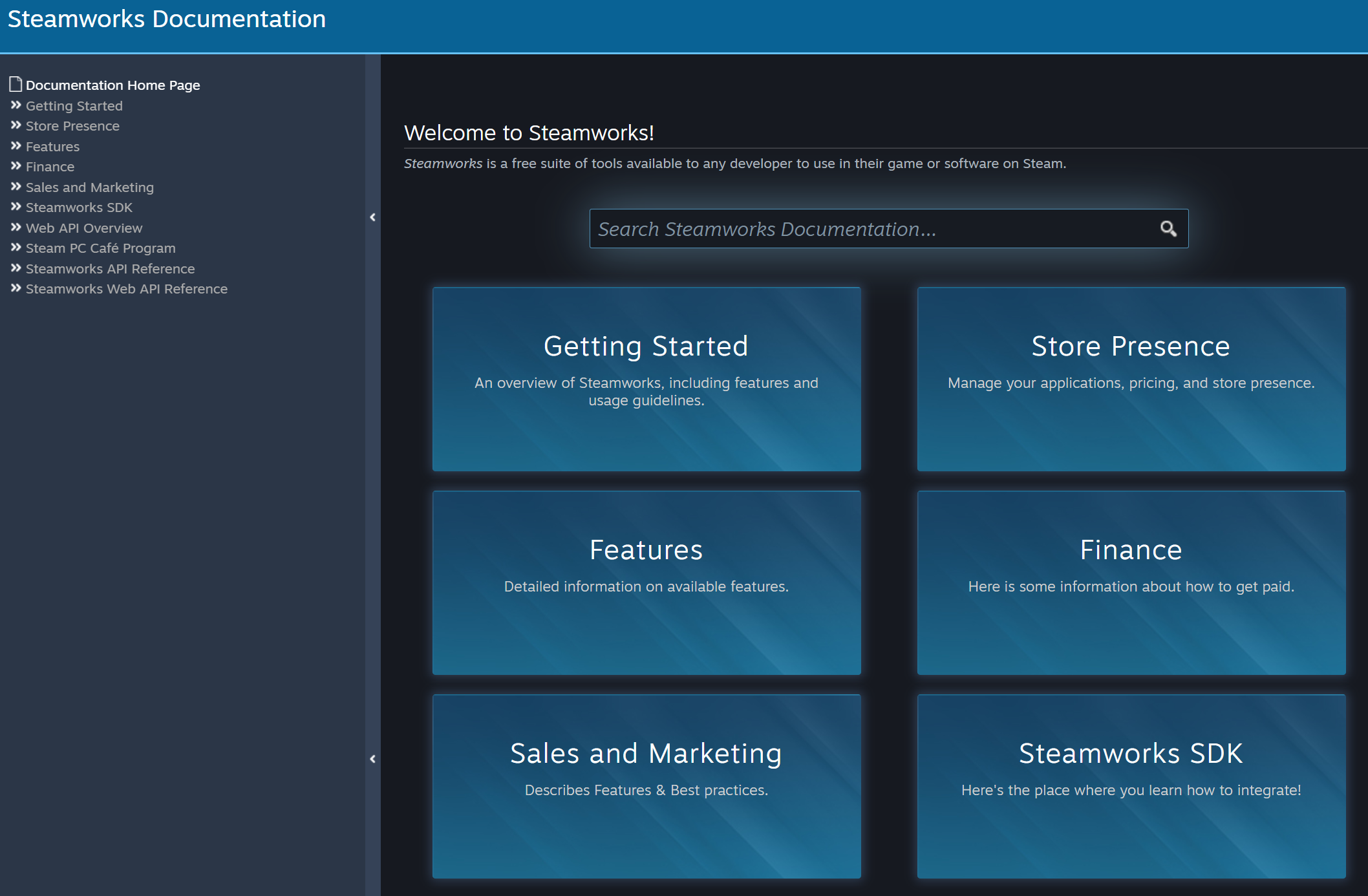Screen dimensions: 1368x896
Task: Click the Store Presence sidebar icon
Action: tap(16, 125)
